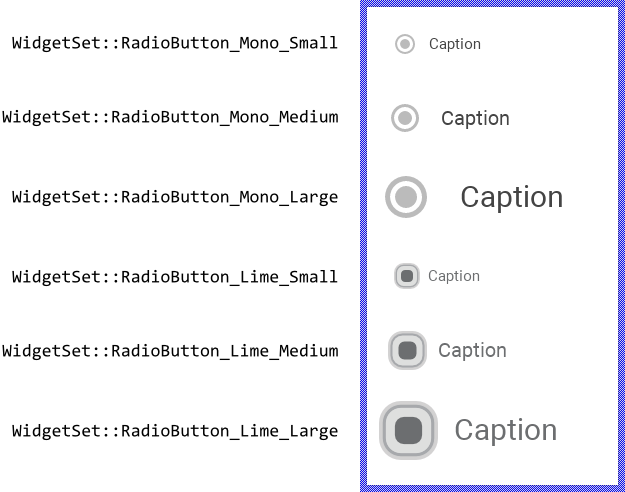This screenshot has height=492, width=625.
Task: Select the largest round radio button
Action: pyautogui.click(x=406, y=197)
